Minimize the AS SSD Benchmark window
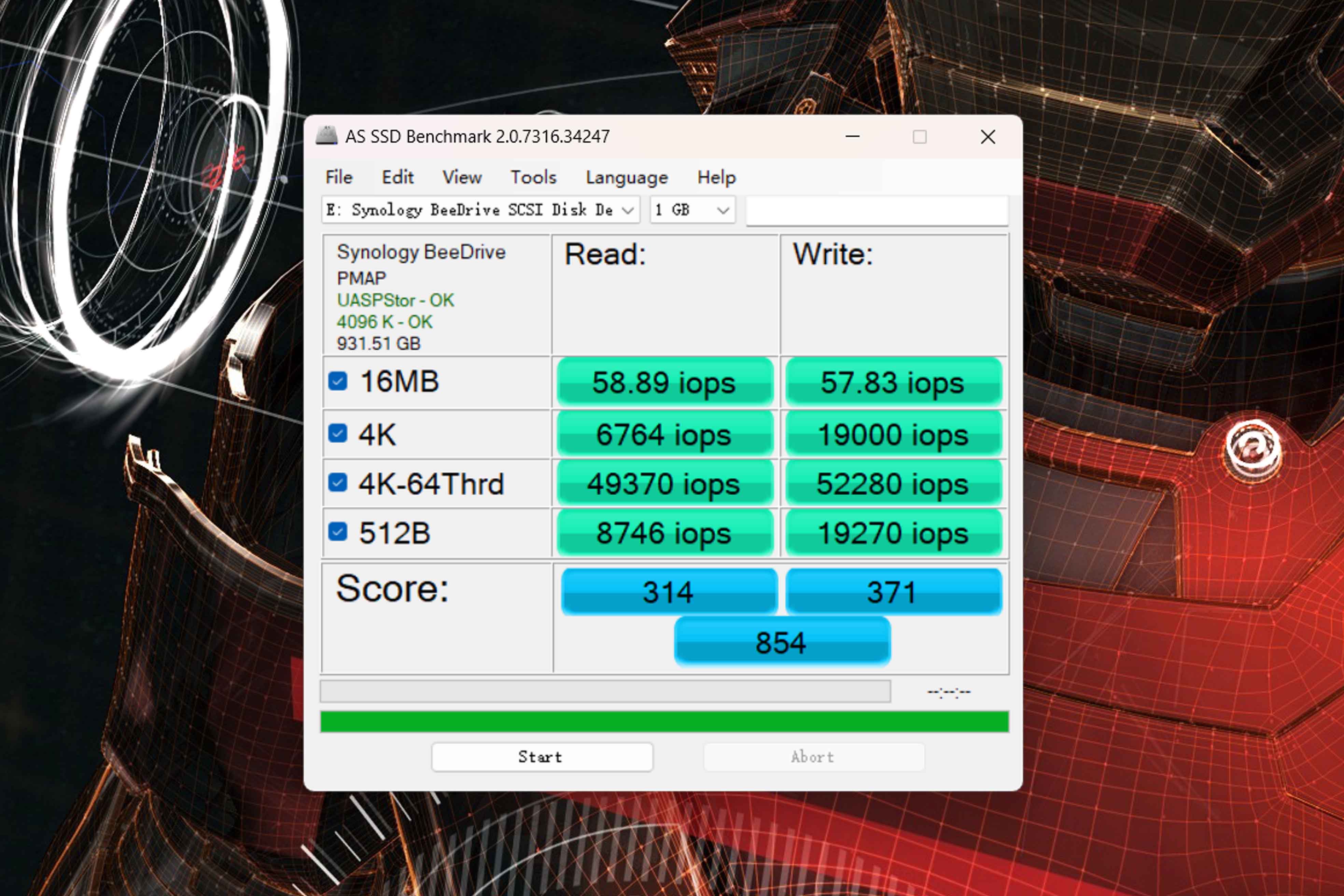The height and width of the screenshot is (896, 1344). [853, 137]
